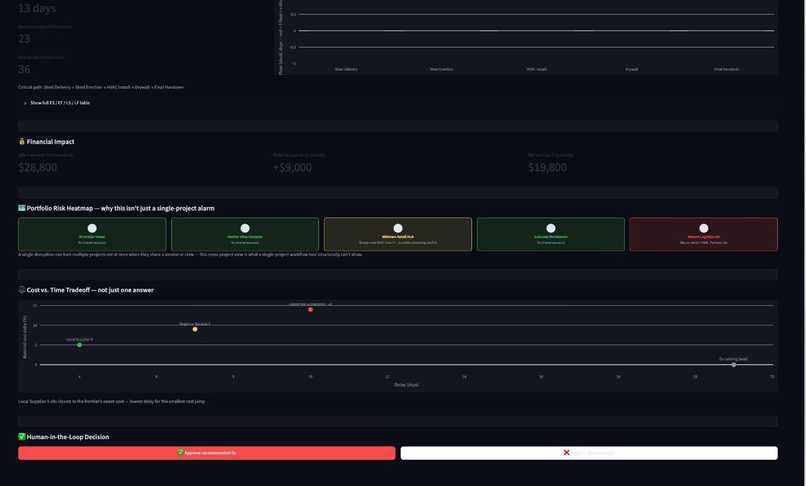Click the '+$9,000' financial metric value
The image size is (806, 486).
point(292,168)
